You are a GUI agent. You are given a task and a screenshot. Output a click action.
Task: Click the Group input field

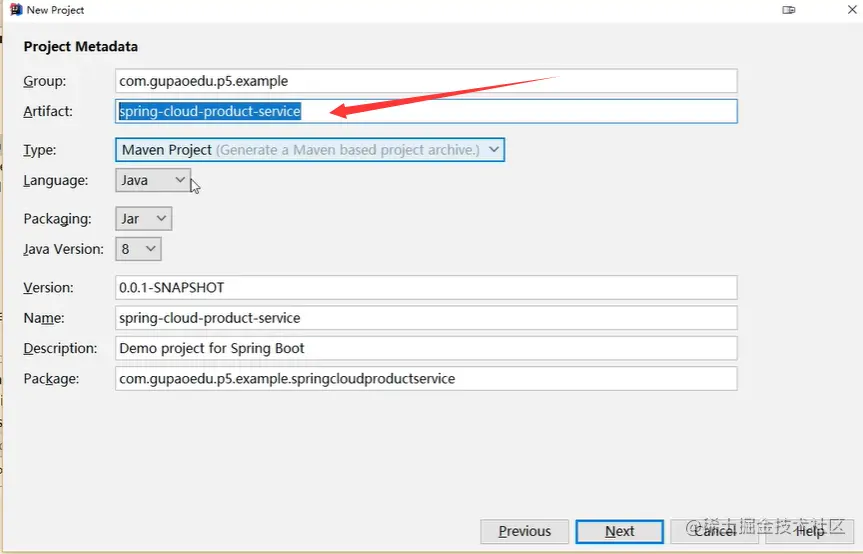tap(426, 81)
